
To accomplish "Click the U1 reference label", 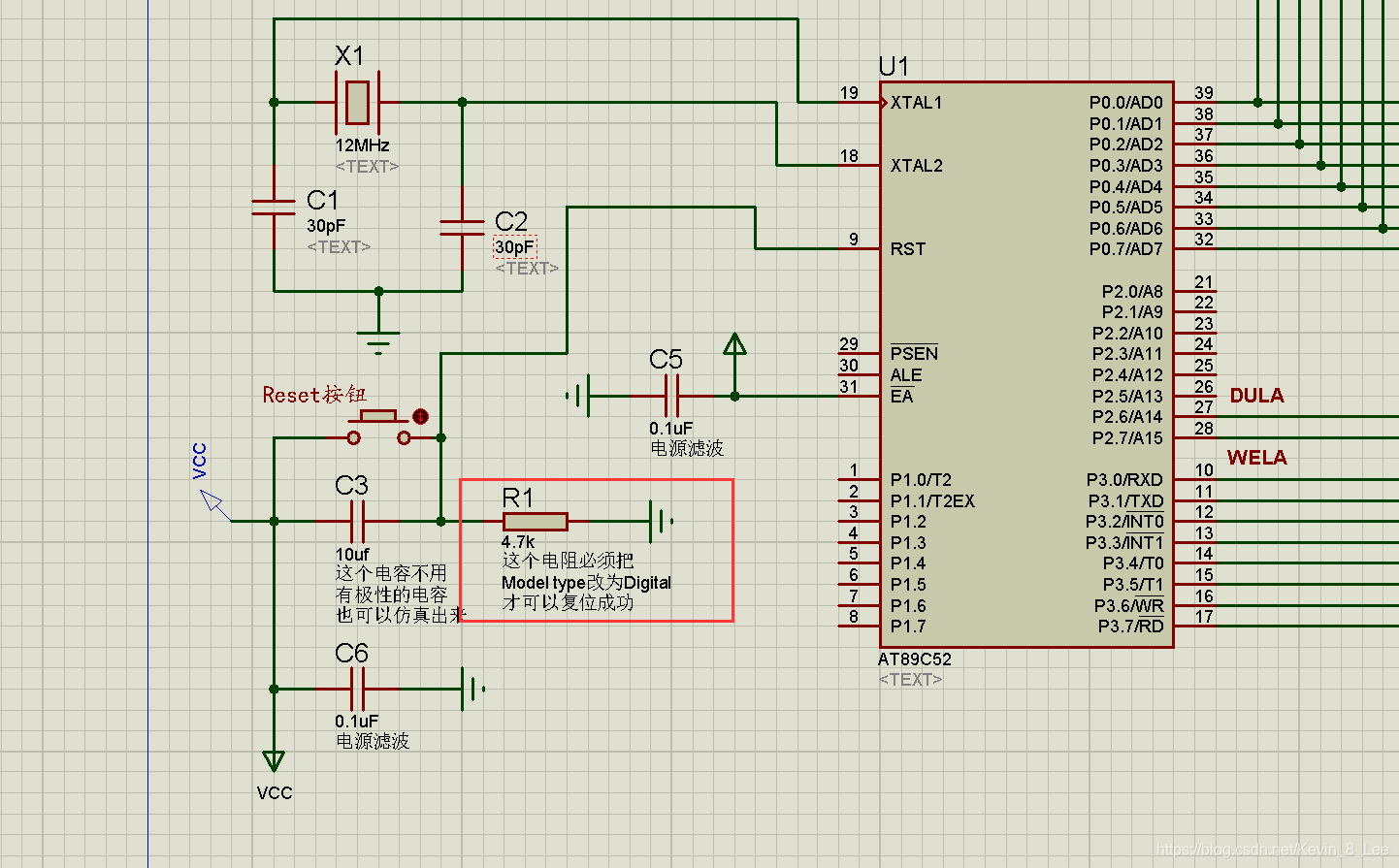I will tap(894, 66).
